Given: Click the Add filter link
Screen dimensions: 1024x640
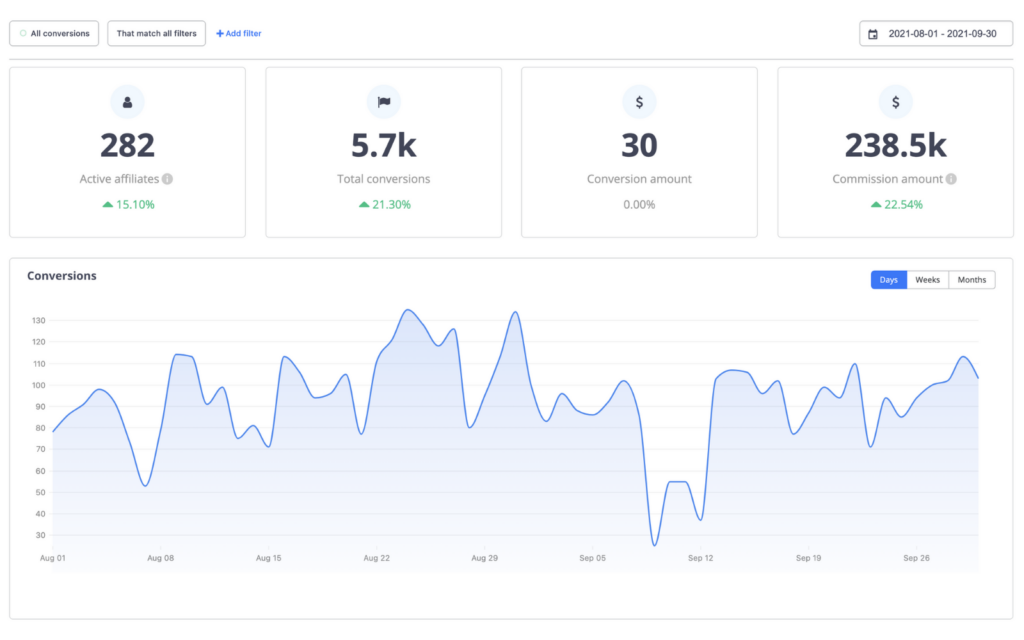Looking at the screenshot, I should tap(238, 33).
